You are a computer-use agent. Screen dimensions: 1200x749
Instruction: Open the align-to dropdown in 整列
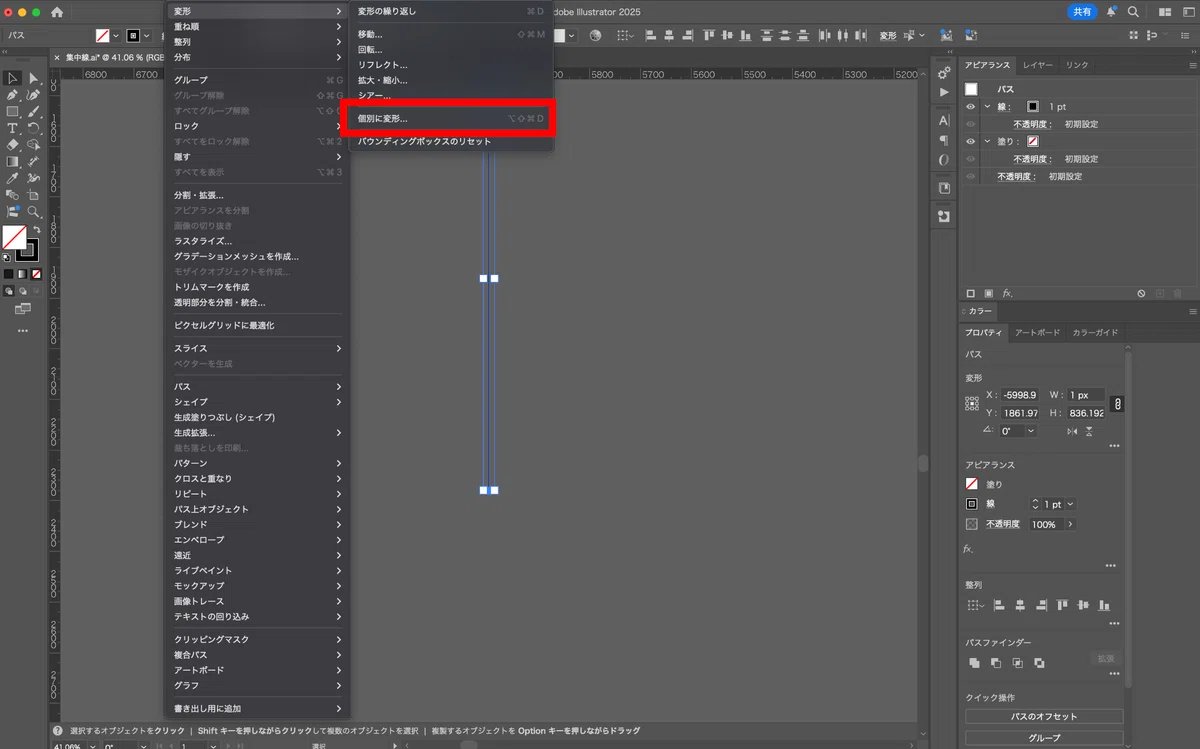point(975,605)
